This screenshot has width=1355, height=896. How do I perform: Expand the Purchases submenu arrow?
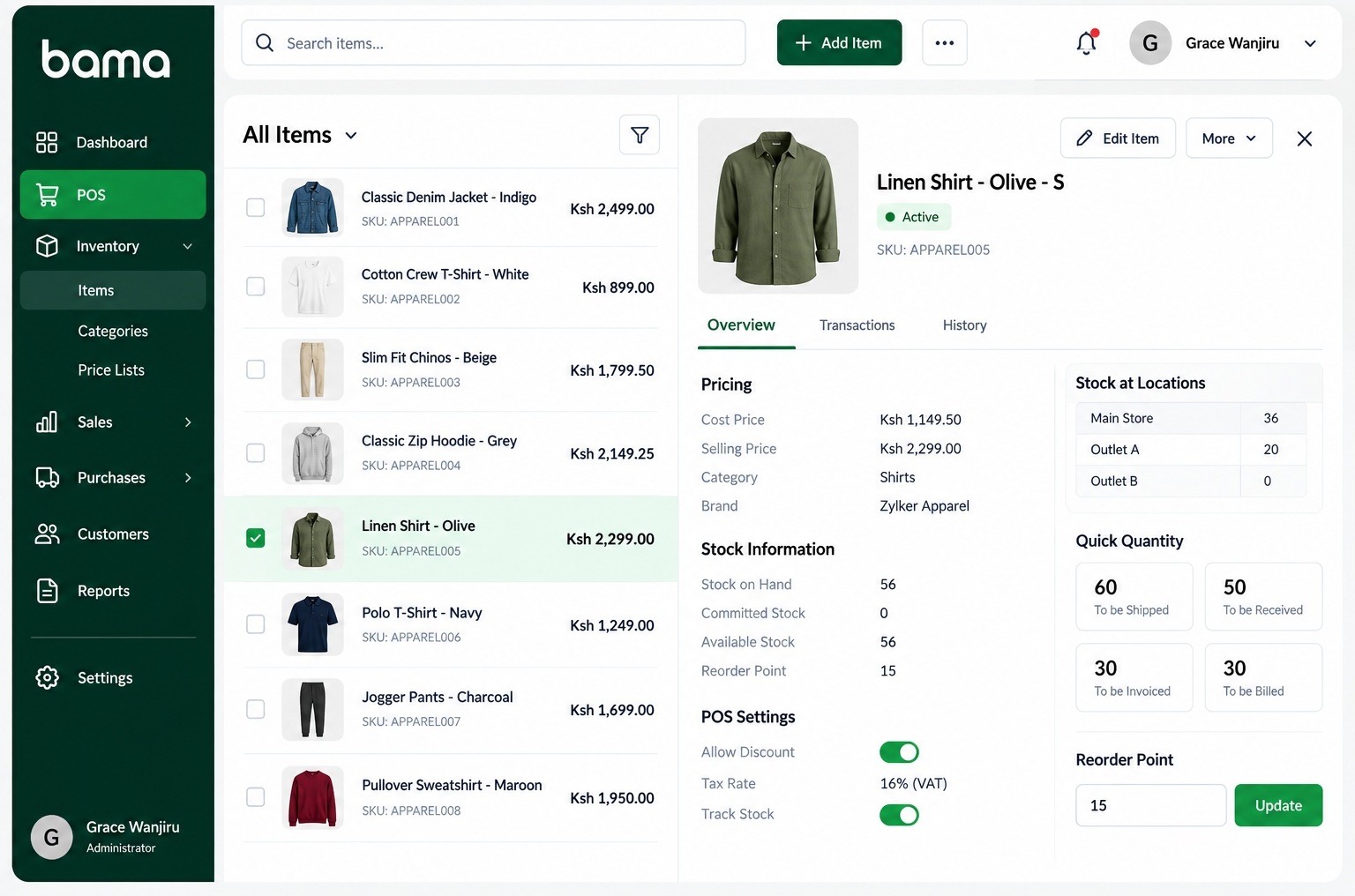click(188, 478)
